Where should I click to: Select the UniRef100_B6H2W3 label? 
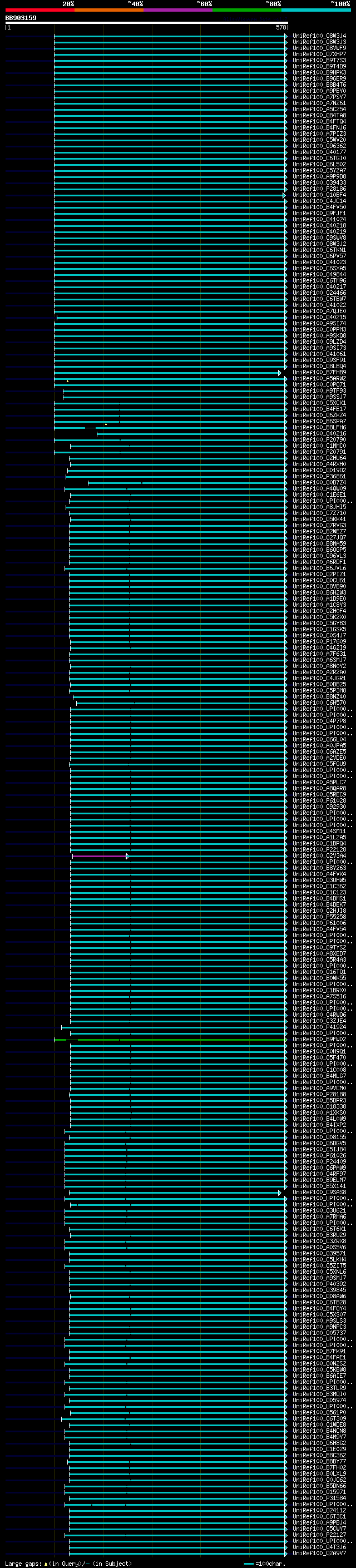coord(319,593)
